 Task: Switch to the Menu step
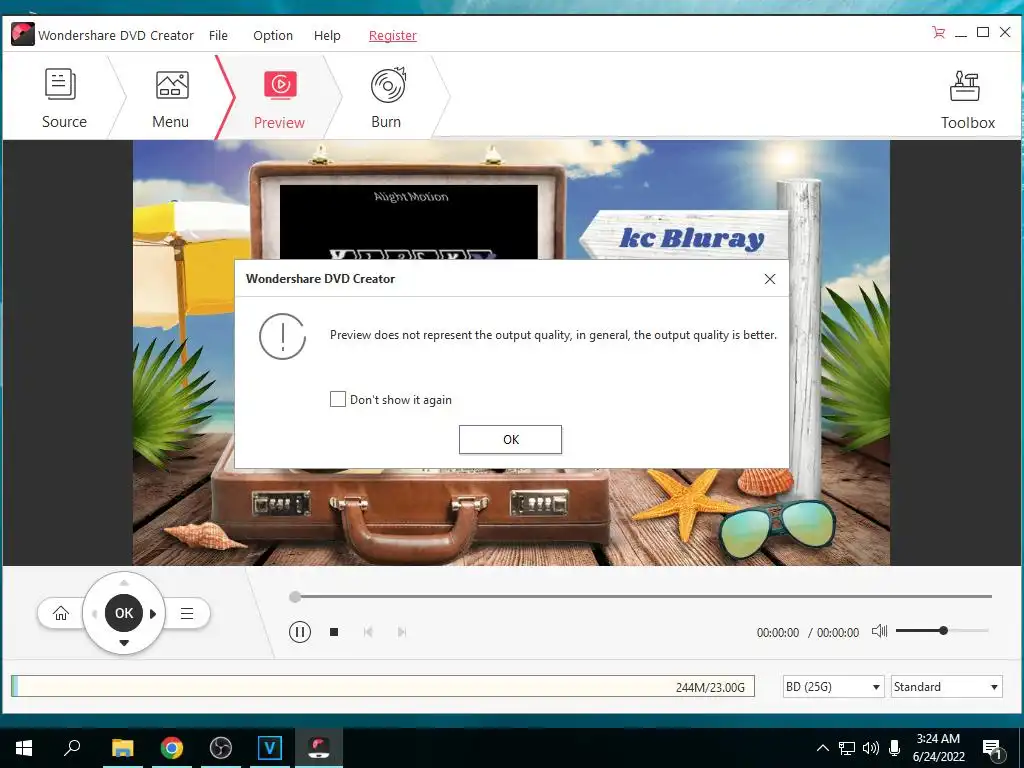pyautogui.click(x=170, y=98)
